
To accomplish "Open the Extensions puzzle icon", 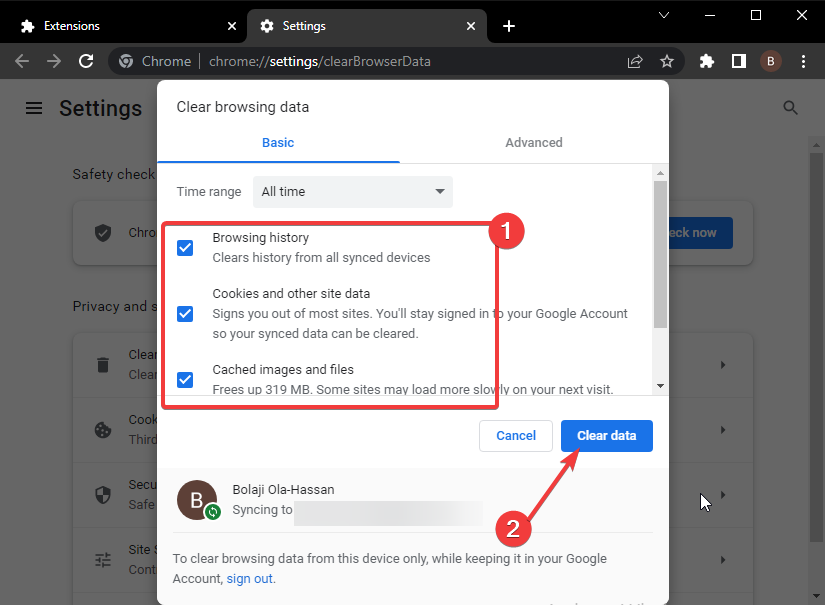I will click(707, 61).
